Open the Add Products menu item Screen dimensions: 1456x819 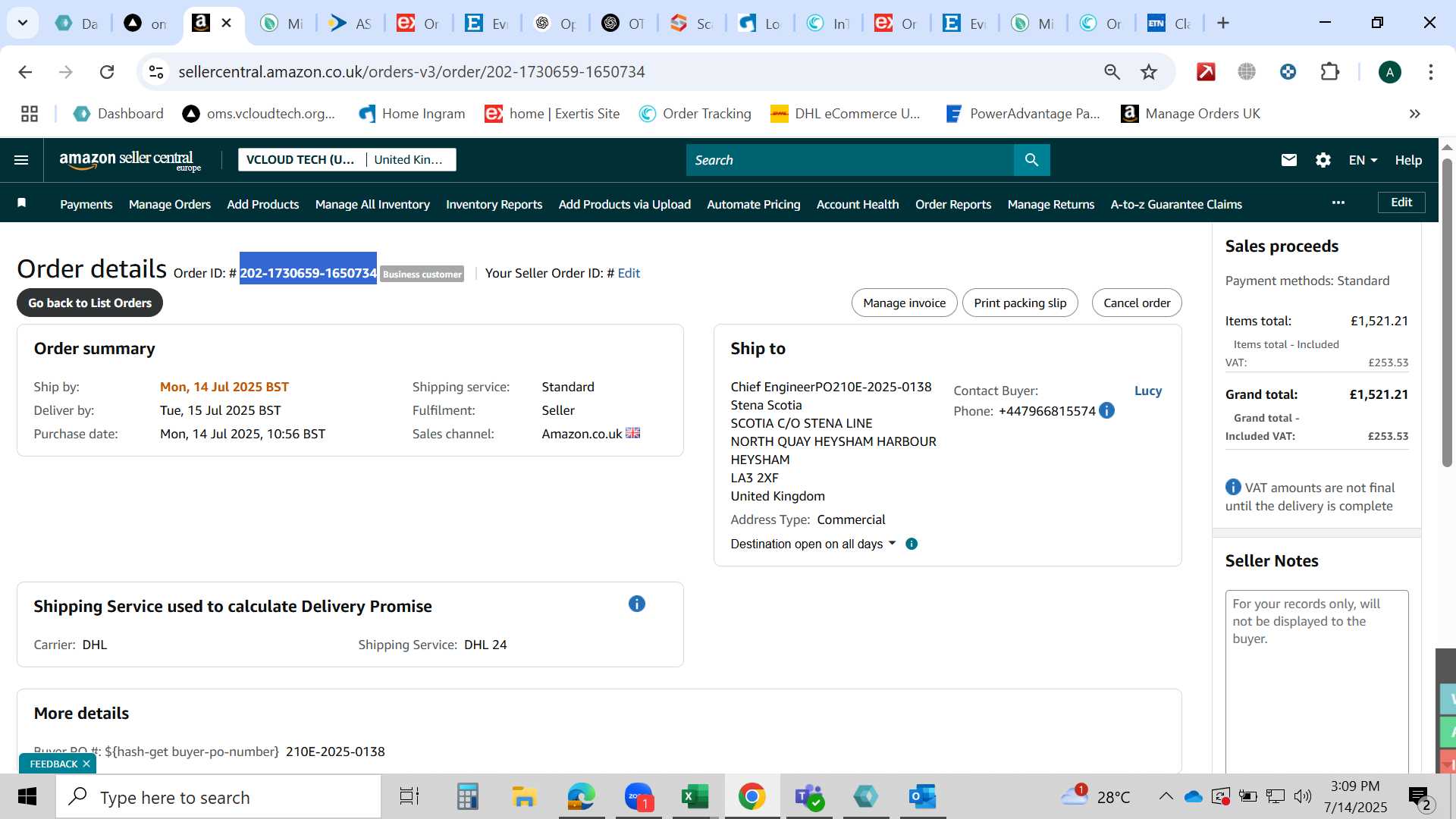263,204
